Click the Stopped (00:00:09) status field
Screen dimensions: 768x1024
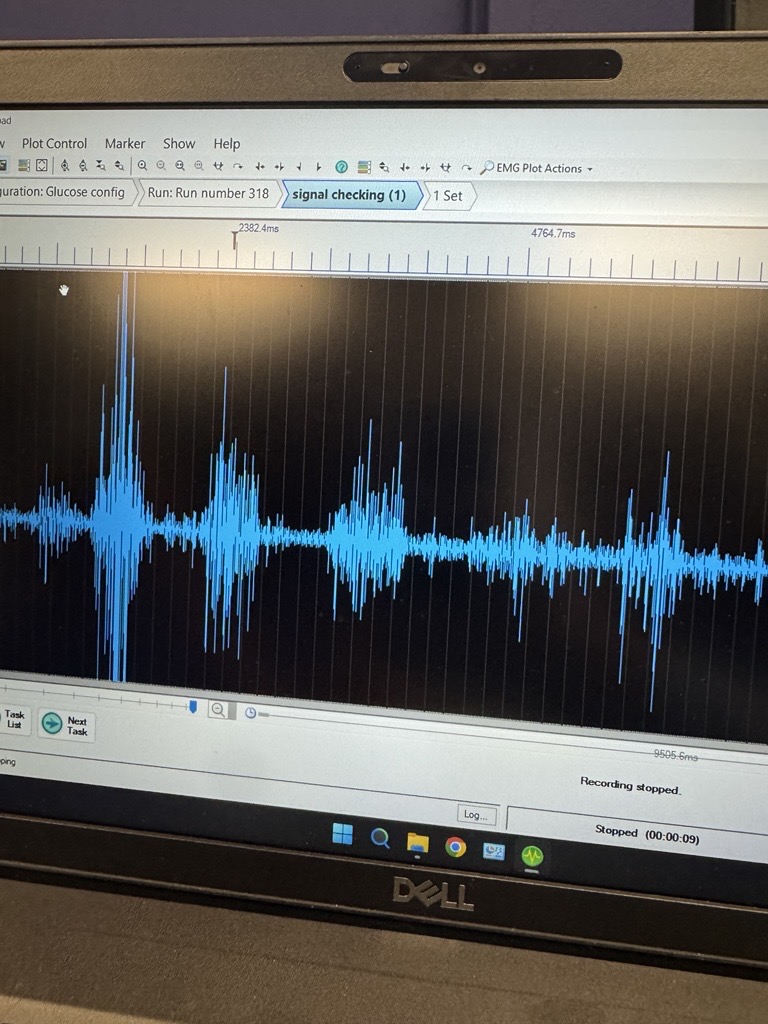pos(647,834)
